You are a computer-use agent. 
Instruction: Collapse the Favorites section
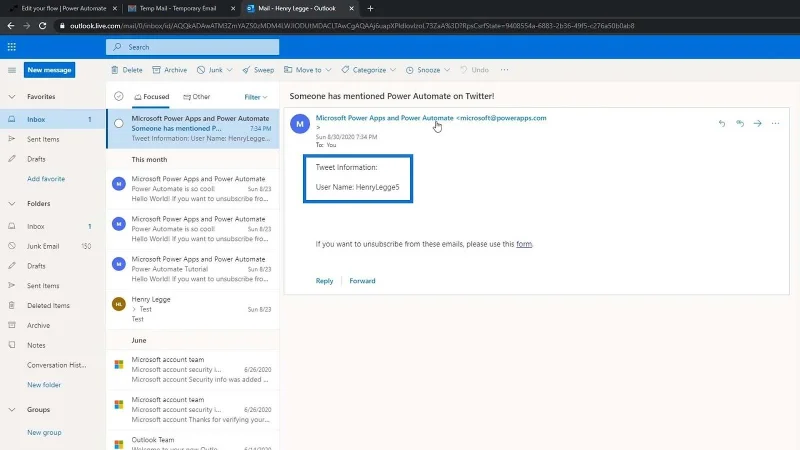12,96
